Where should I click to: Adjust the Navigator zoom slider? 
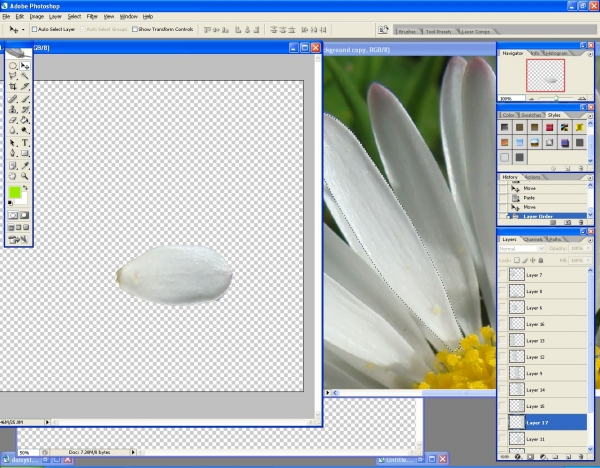coord(556,99)
